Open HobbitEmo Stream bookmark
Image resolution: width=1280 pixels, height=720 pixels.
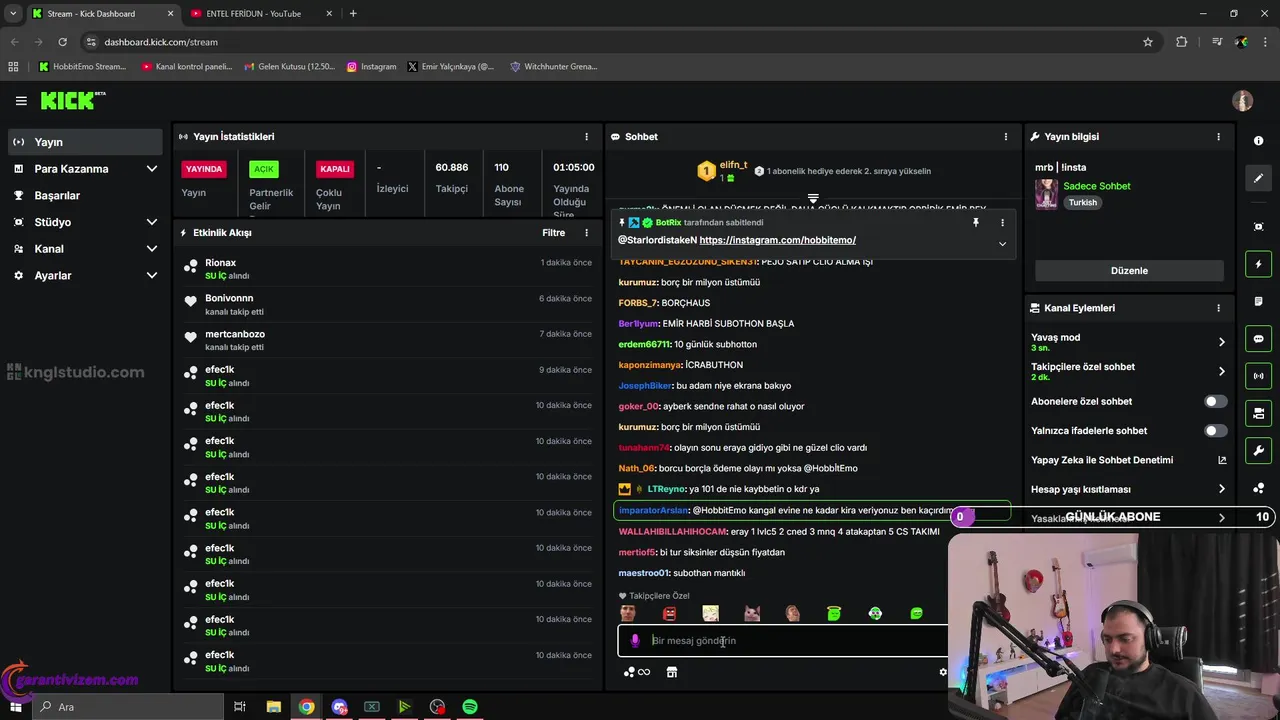(x=83, y=67)
